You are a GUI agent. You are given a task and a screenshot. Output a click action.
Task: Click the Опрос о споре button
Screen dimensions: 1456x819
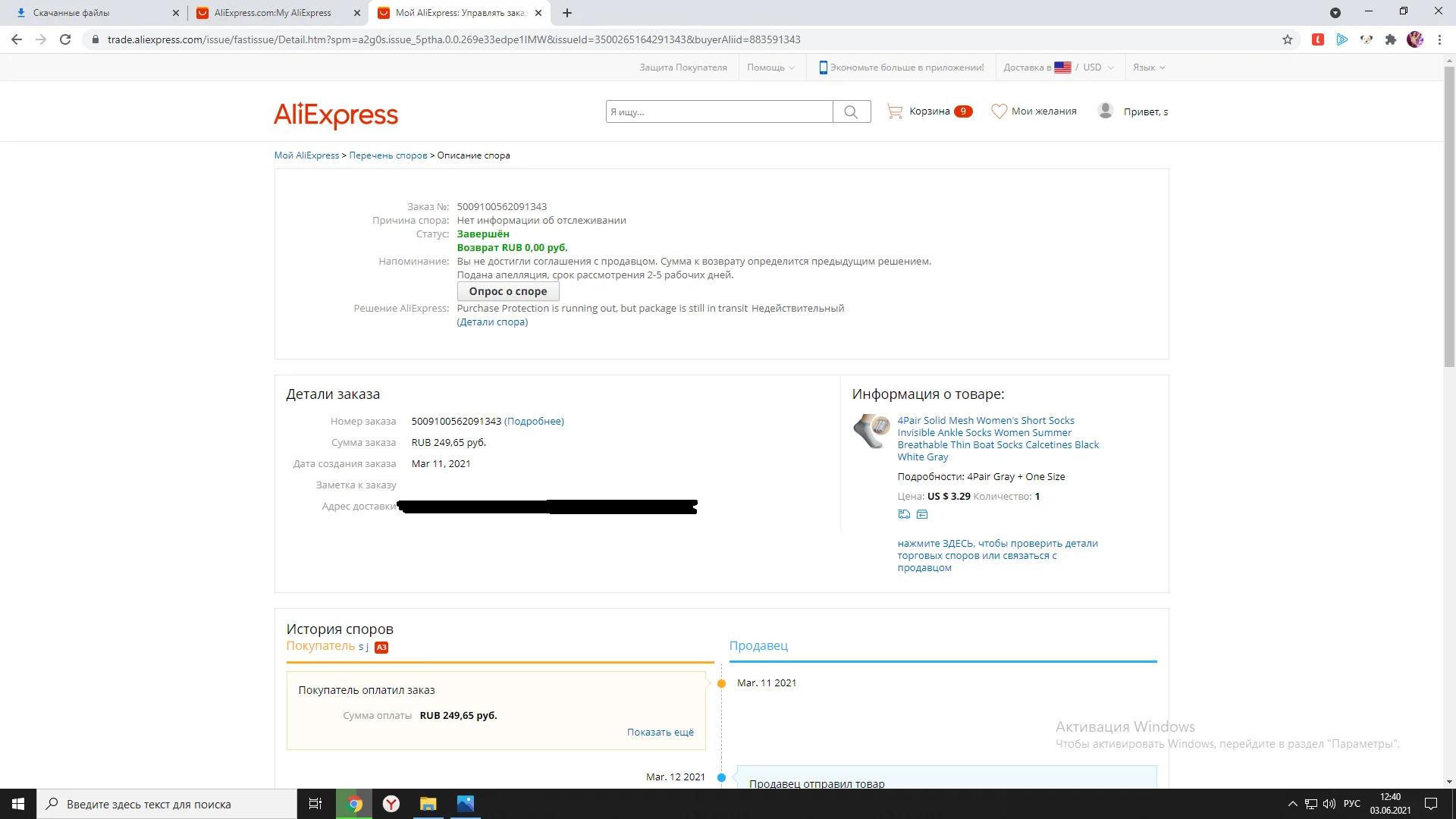[507, 291]
